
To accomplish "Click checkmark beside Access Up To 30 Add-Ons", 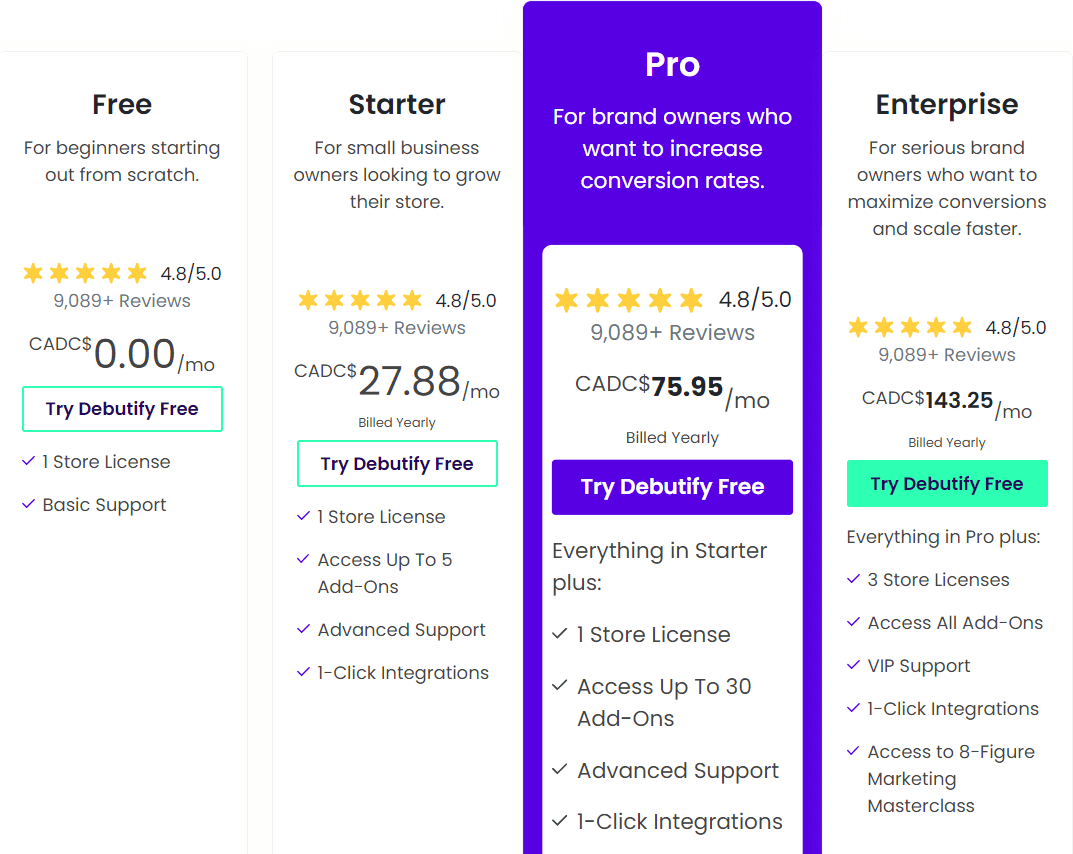I will (x=560, y=685).
